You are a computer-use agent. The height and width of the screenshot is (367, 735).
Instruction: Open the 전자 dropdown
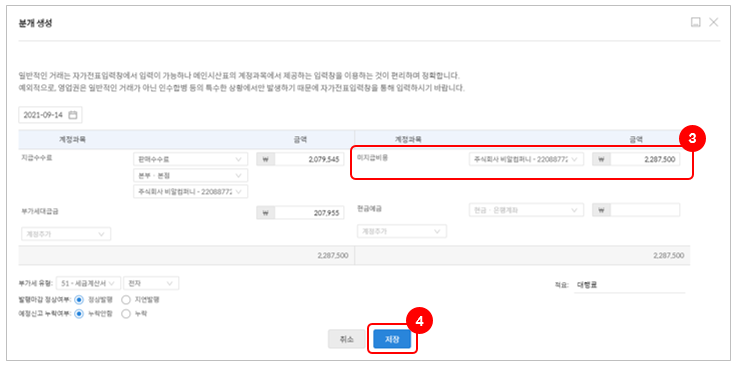point(151,283)
